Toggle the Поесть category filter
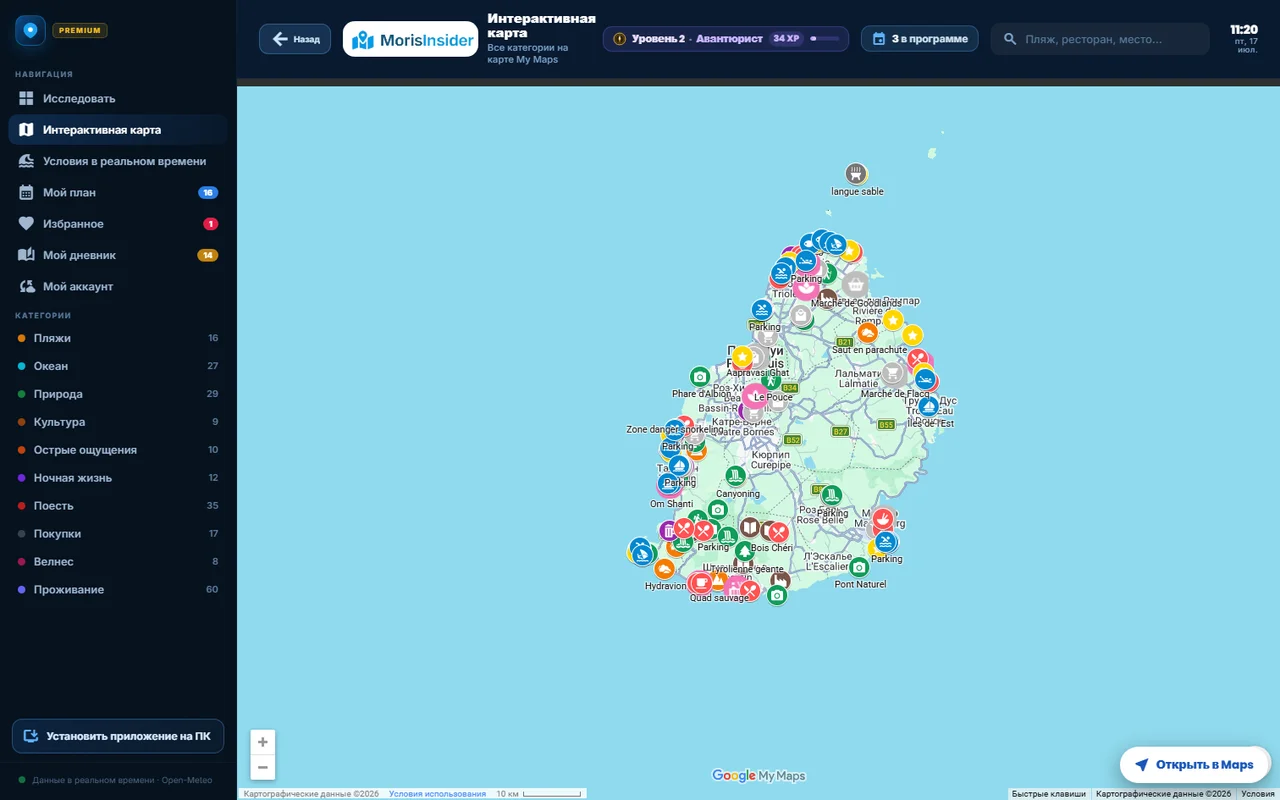Screen dimensions: 1280x800 [118, 506]
